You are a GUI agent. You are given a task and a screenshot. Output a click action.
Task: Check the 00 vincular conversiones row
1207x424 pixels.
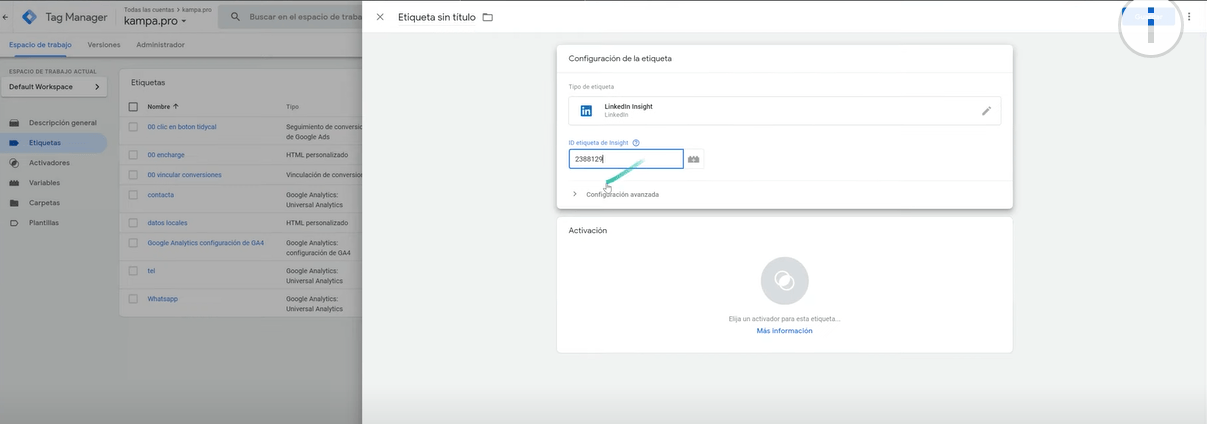(133, 175)
